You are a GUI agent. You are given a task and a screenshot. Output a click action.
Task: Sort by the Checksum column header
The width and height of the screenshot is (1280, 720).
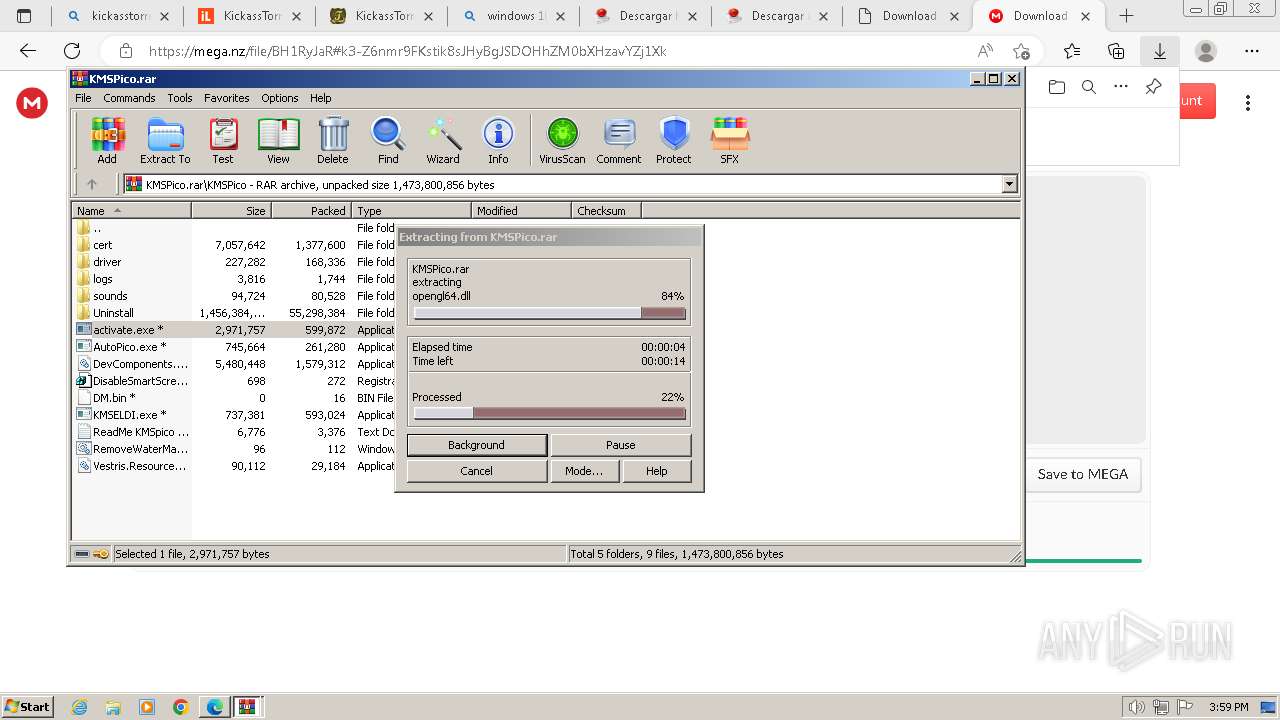tap(606, 211)
